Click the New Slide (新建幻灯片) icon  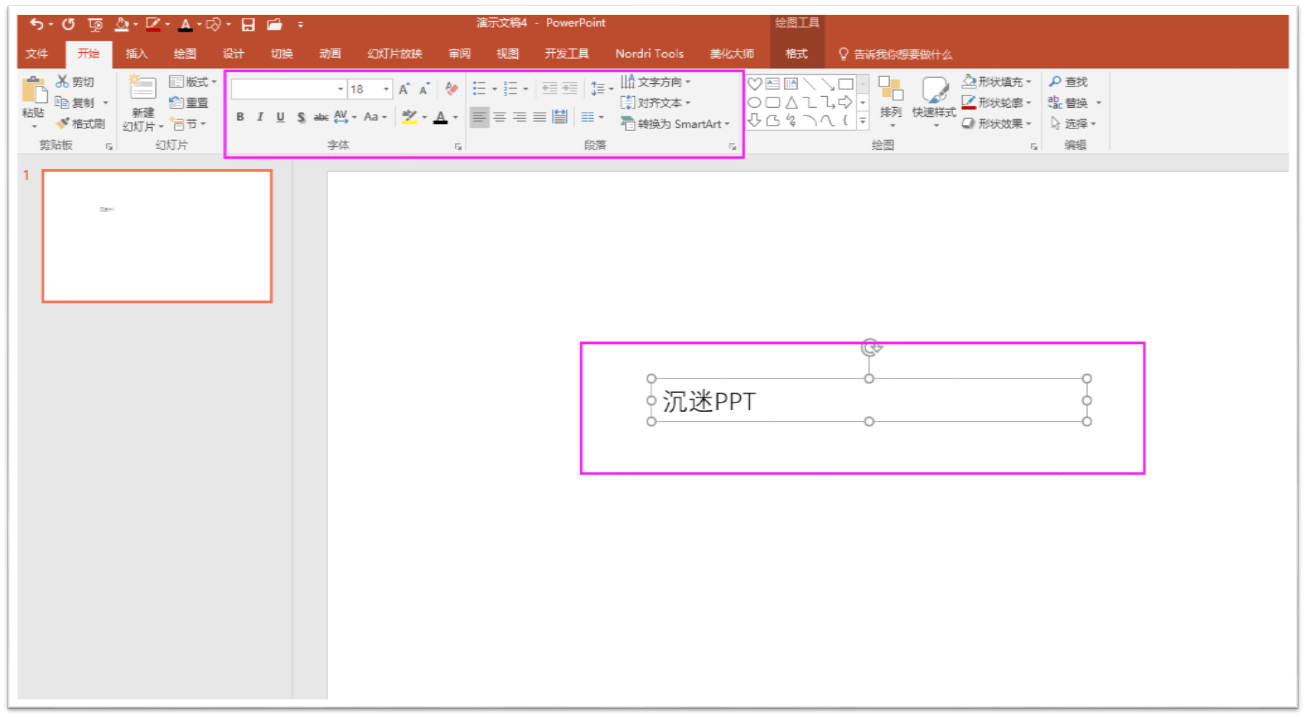coord(142,88)
